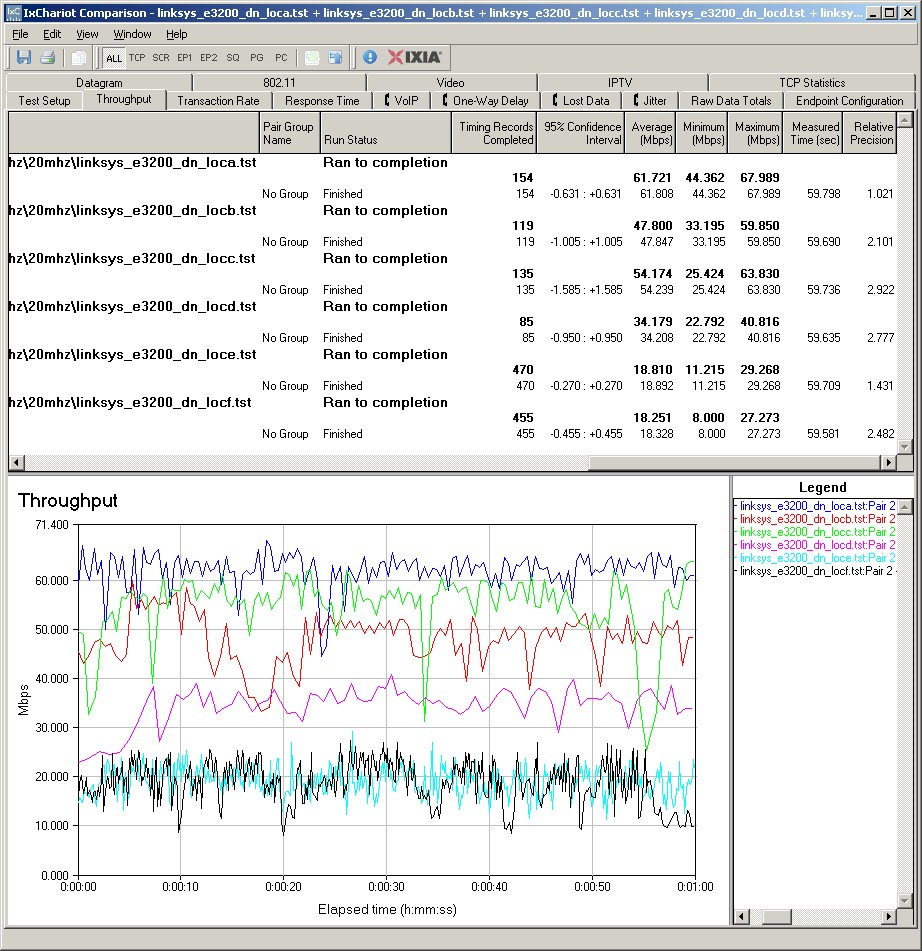Click the Pair Group Name column header

coord(289,133)
